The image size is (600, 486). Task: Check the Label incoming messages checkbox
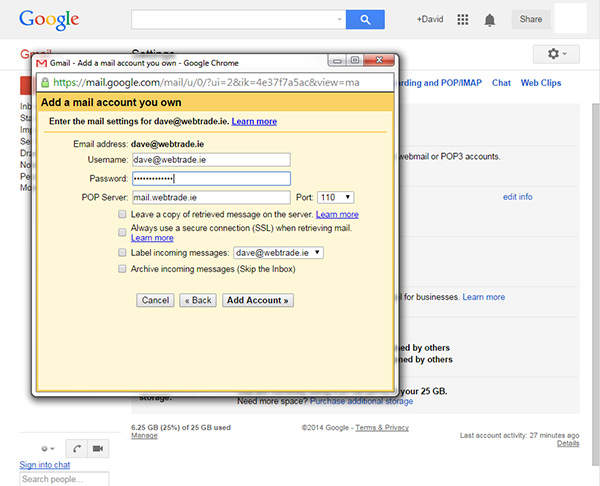pyautogui.click(x=122, y=253)
